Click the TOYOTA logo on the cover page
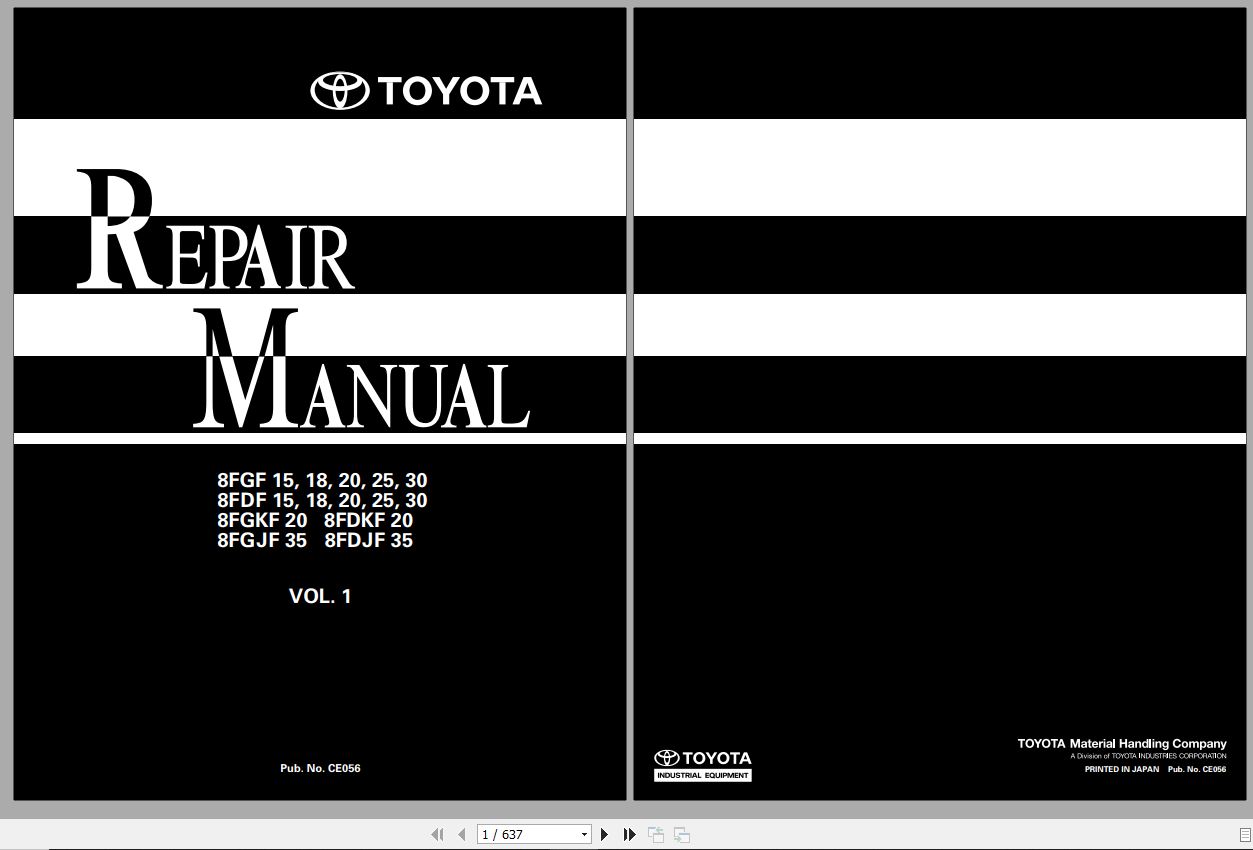Viewport: 1253px width, 850px height. [426, 91]
